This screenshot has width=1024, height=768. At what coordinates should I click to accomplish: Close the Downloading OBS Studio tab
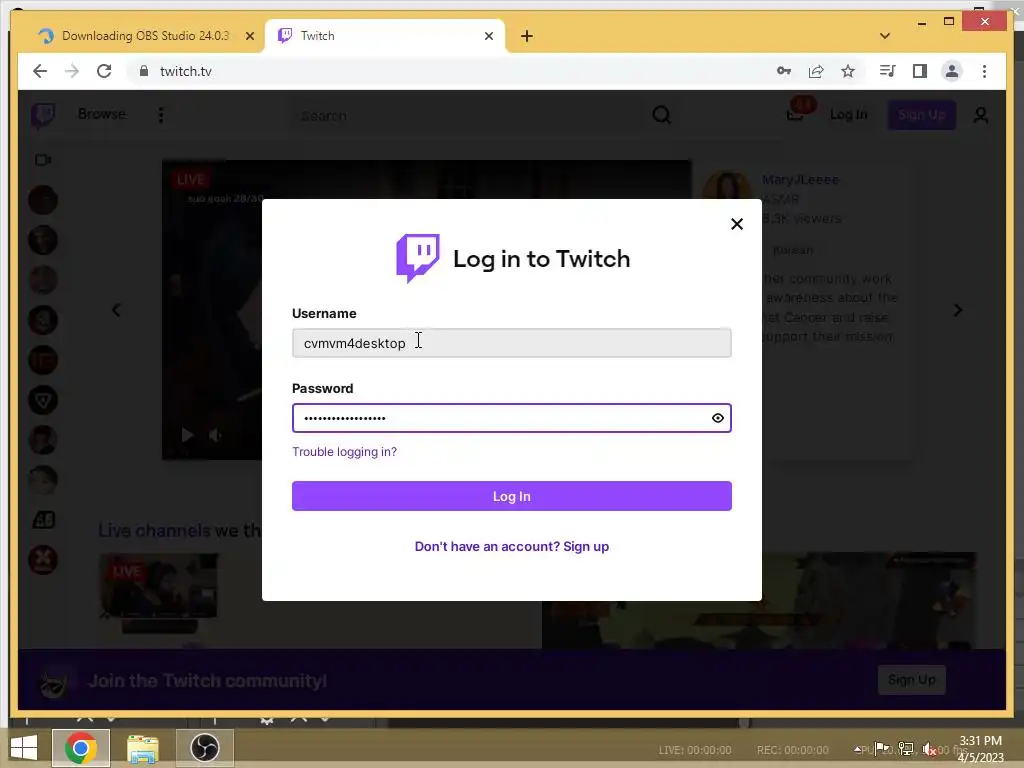pos(249,37)
